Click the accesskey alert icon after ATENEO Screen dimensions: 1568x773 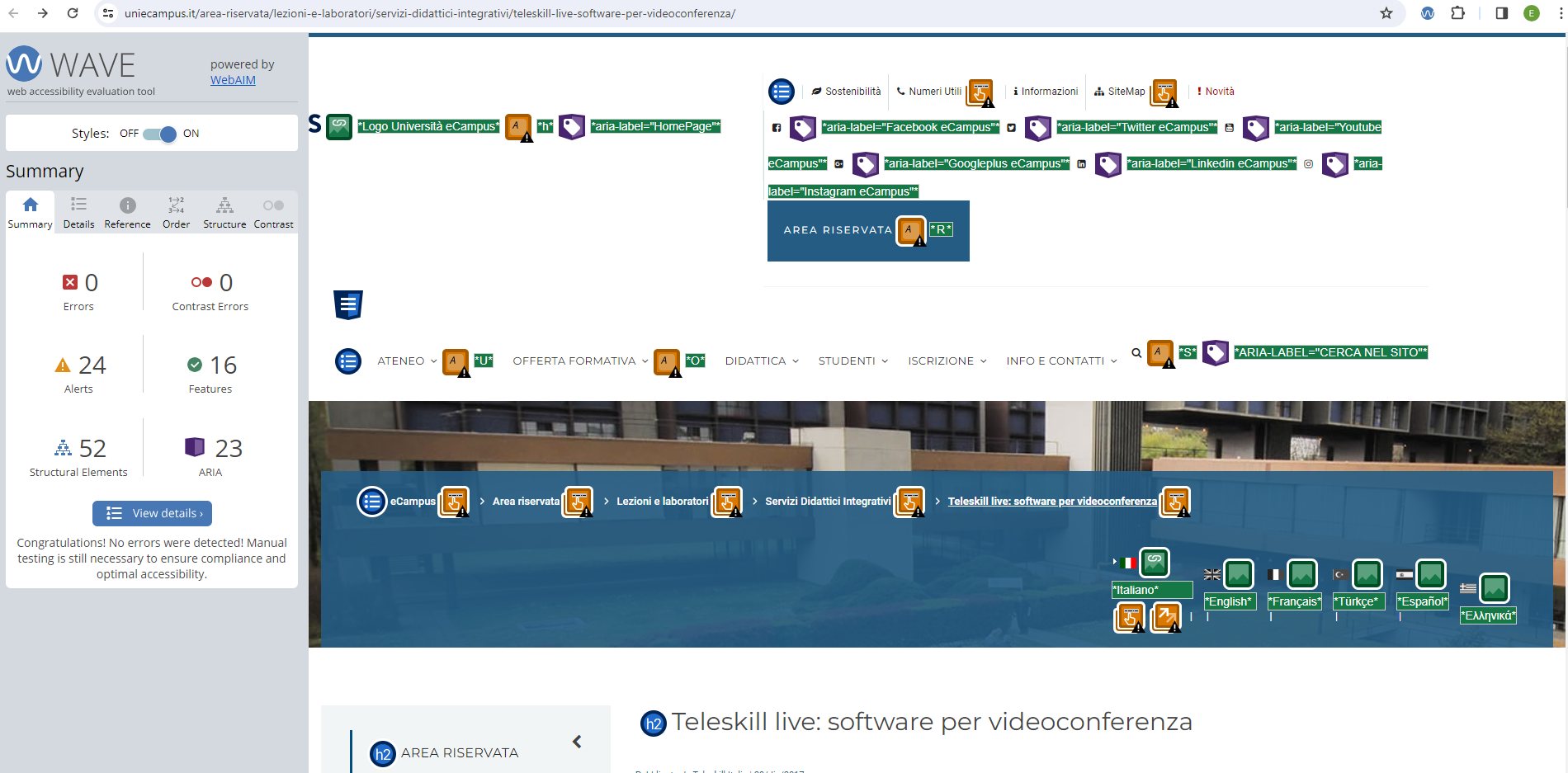tap(456, 362)
